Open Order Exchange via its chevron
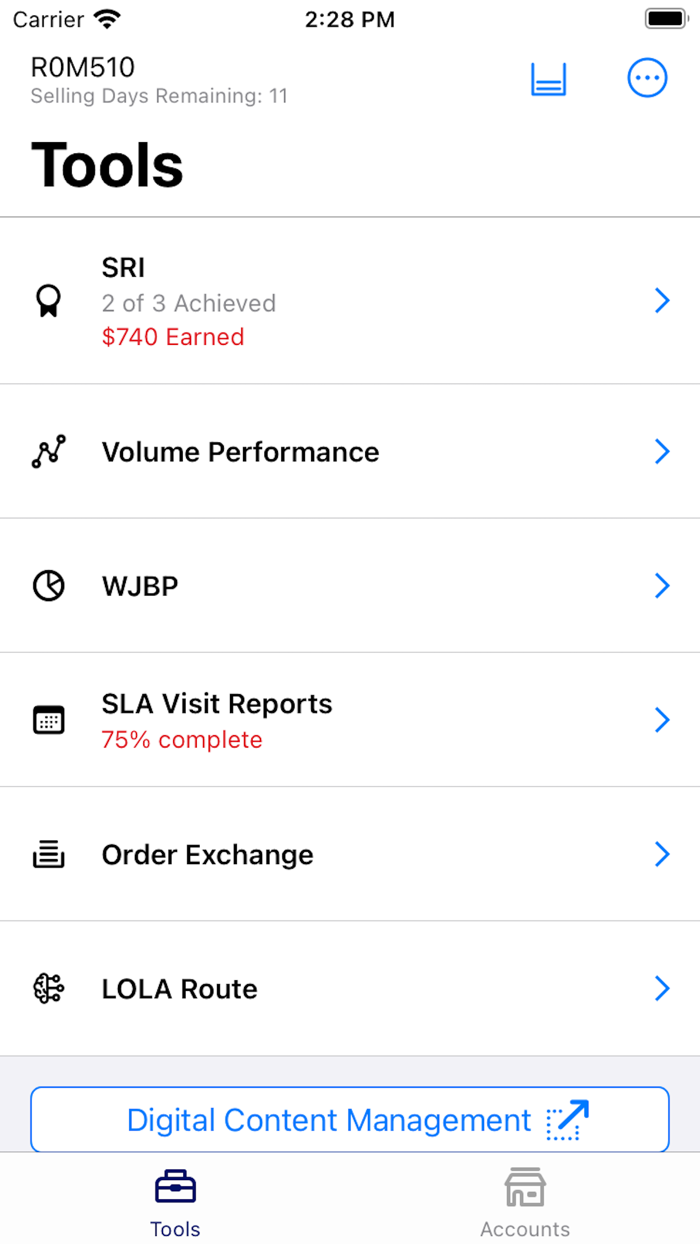The width and height of the screenshot is (700, 1244). point(661,854)
